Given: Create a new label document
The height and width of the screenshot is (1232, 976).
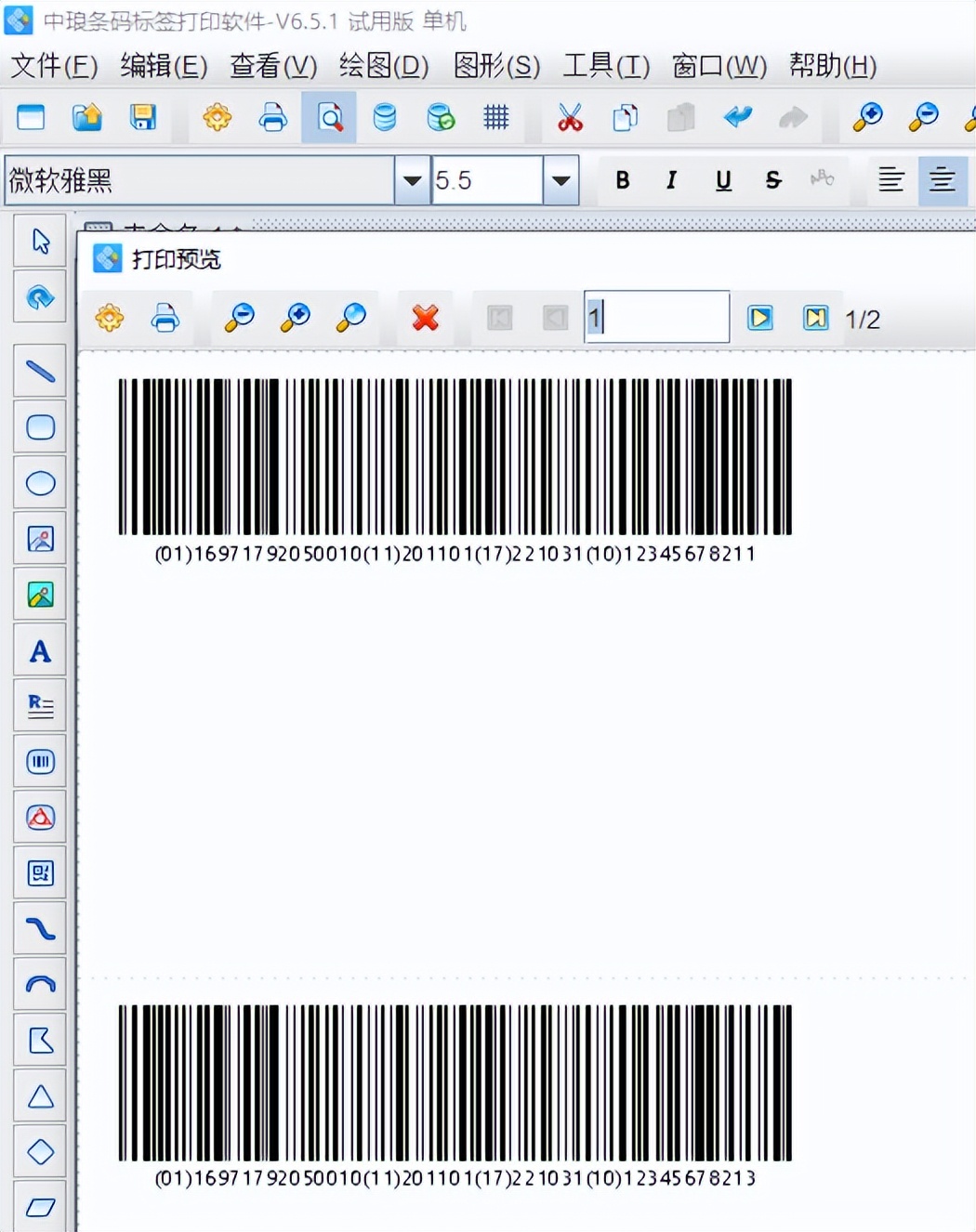Looking at the screenshot, I should [x=31, y=117].
